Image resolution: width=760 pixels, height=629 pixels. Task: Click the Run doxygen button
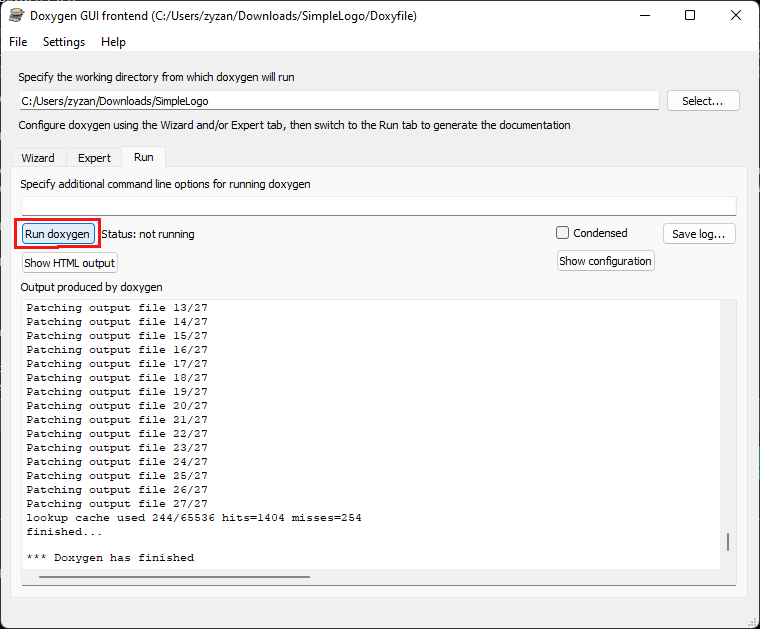[x=58, y=234]
